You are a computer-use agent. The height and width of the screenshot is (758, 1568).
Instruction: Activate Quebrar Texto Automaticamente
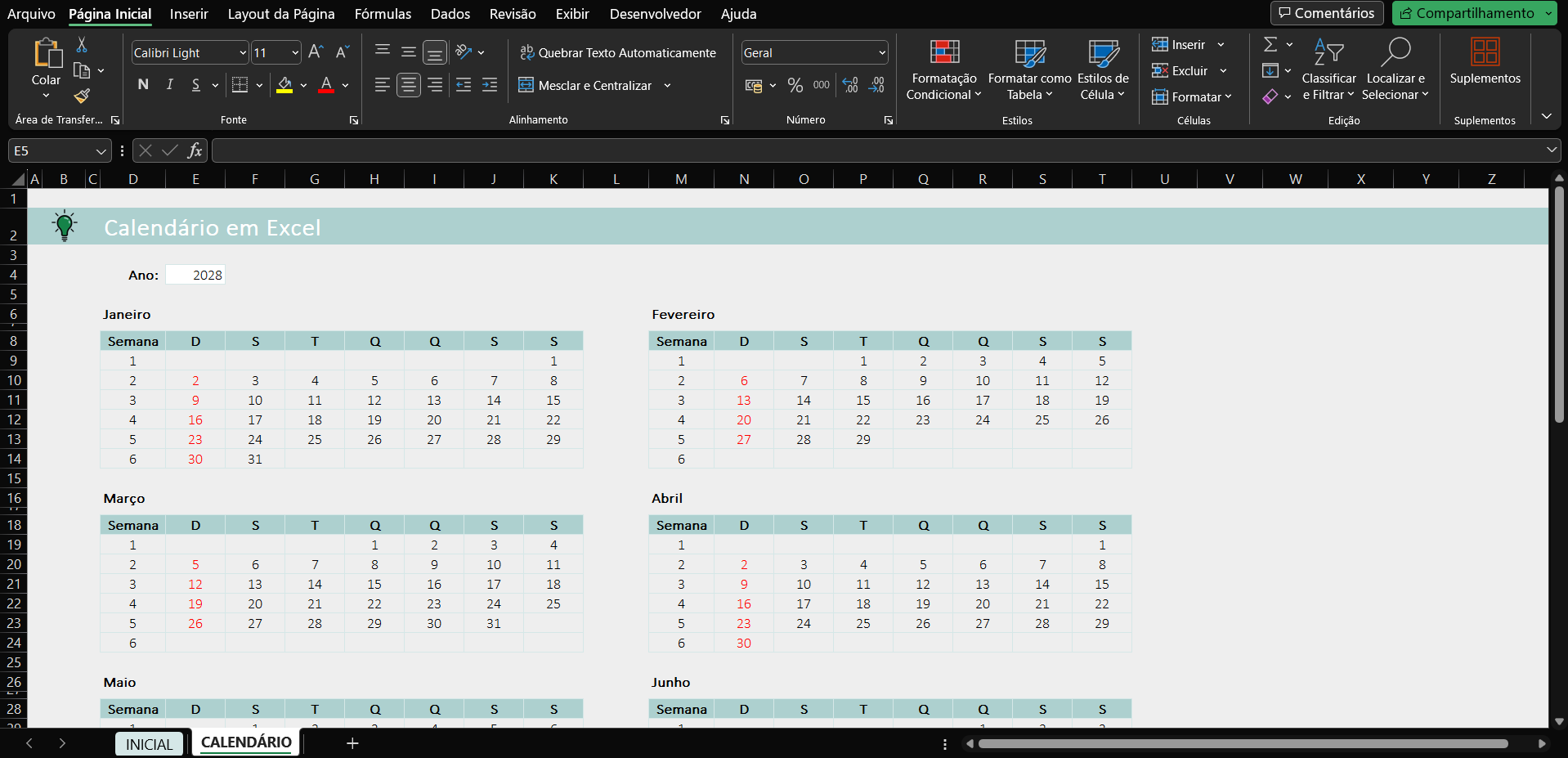[618, 52]
